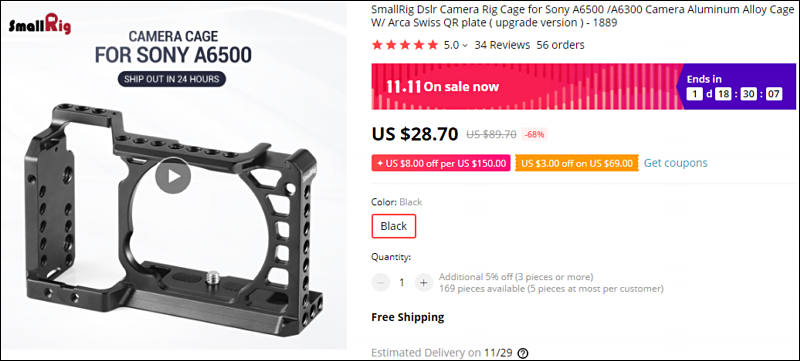Click the US $8.00 off coupon
The image size is (800, 361).
(441, 163)
